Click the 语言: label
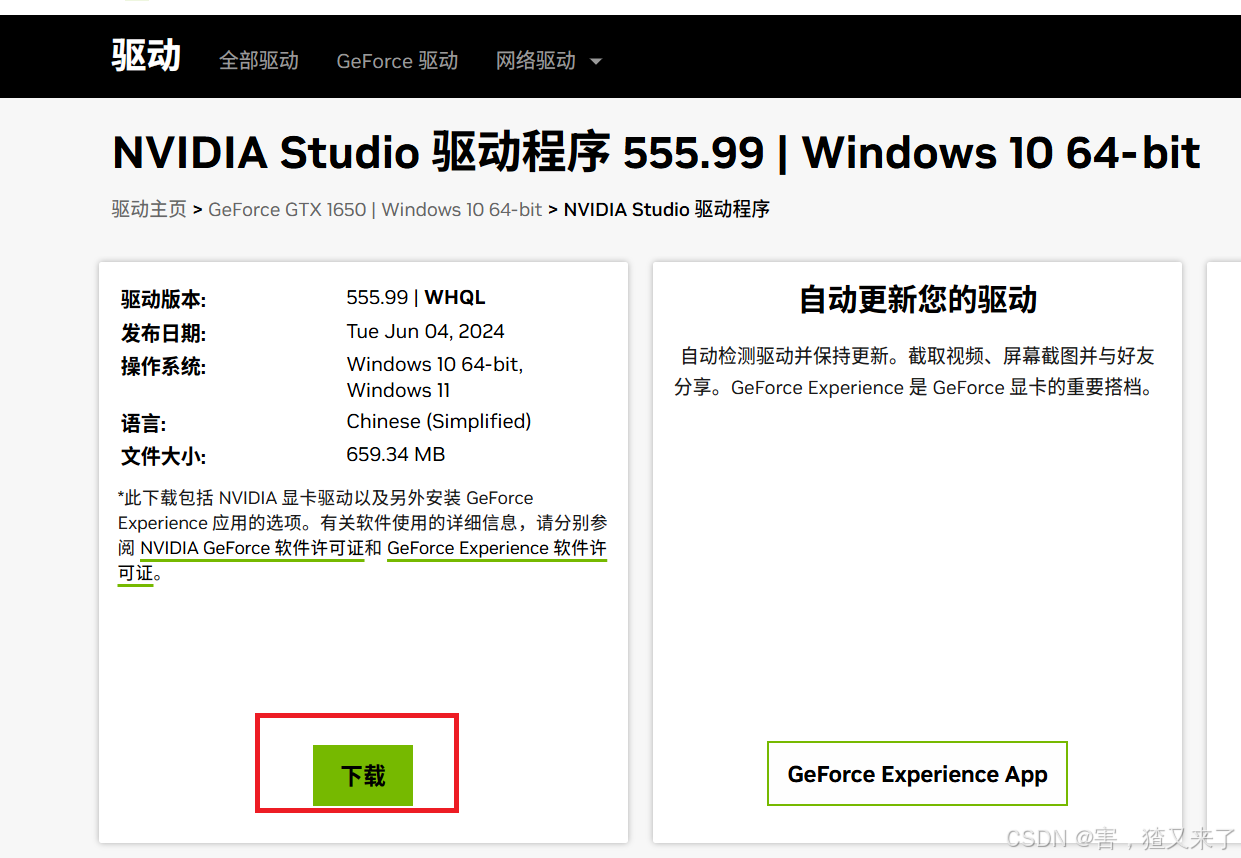 tap(144, 424)
